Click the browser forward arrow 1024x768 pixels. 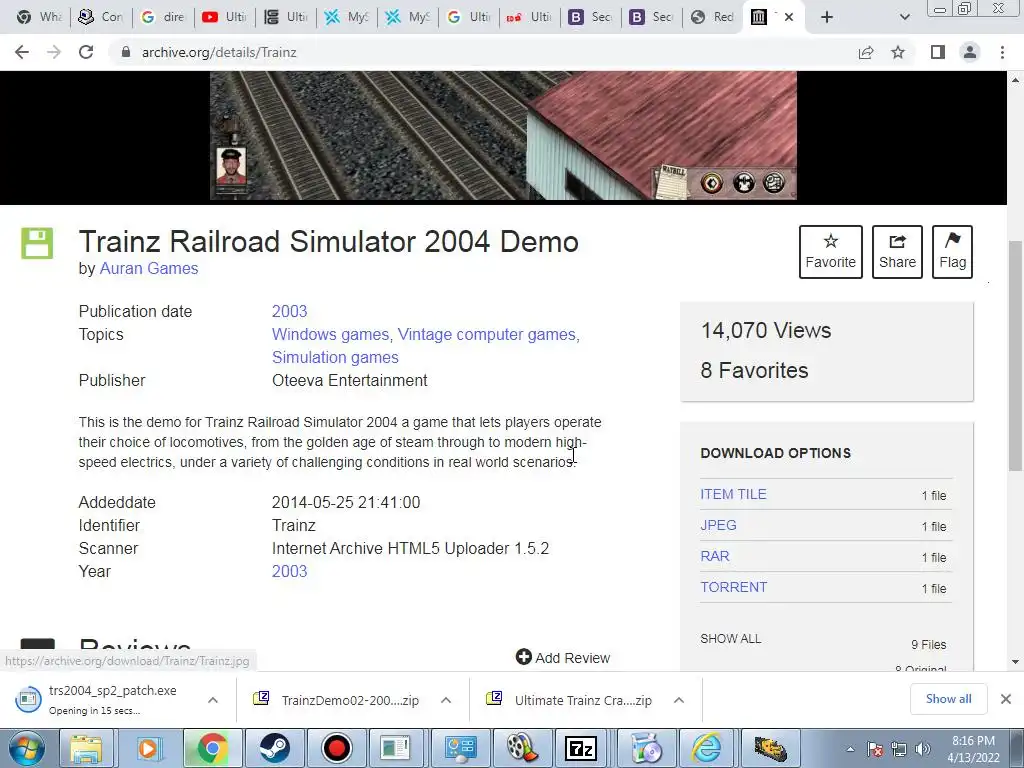54,52
